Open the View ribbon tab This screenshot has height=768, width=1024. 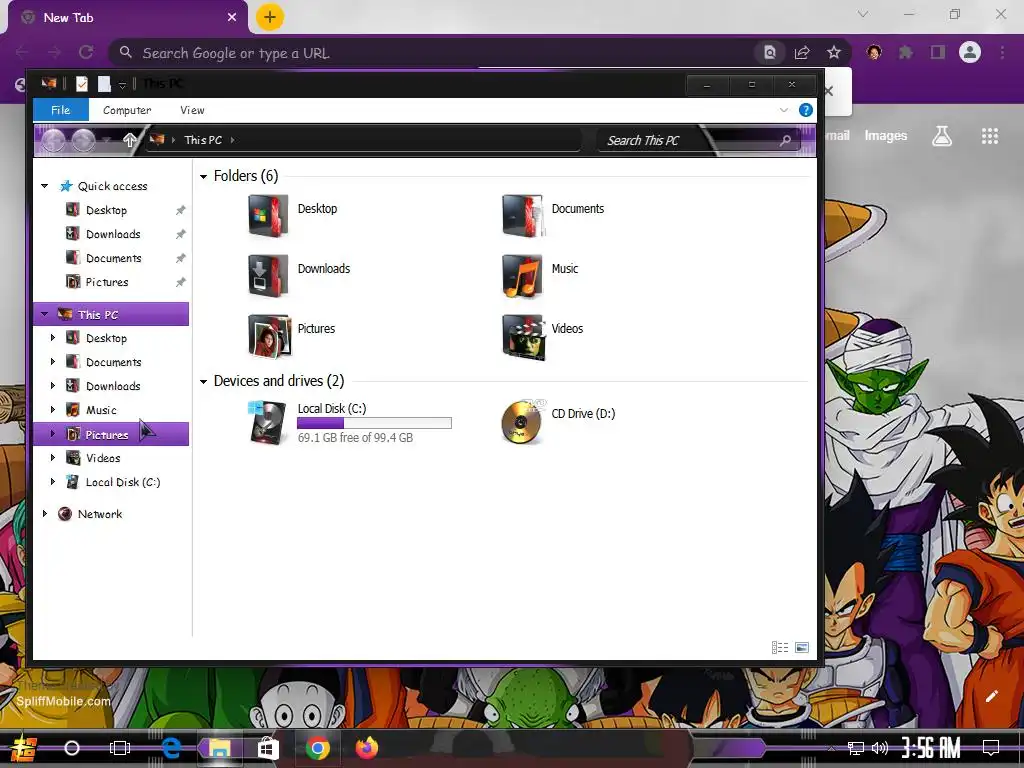(x=192, y=110)
